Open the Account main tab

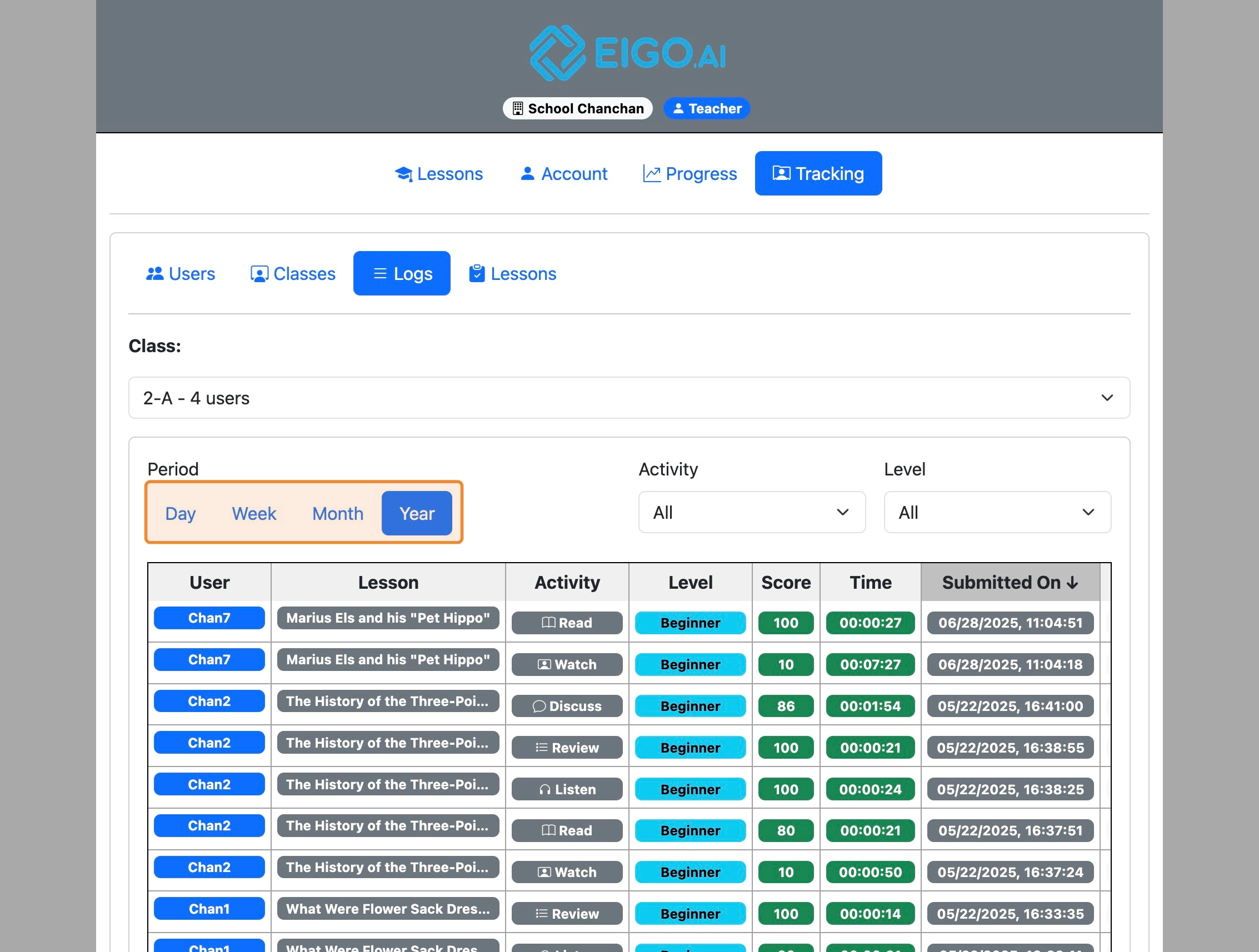[564, 173]
